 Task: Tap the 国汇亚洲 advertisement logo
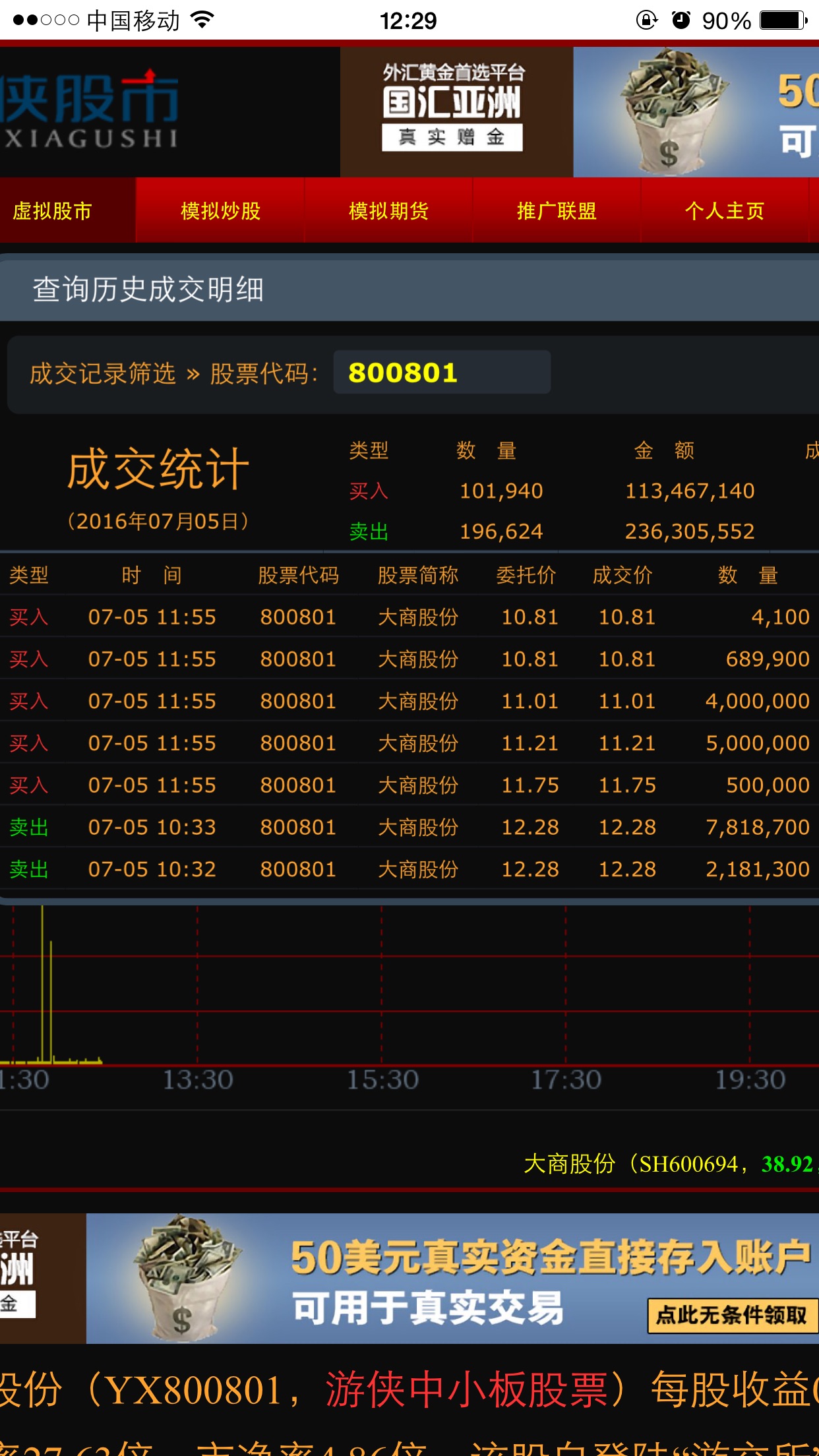[x=452, y=109]
